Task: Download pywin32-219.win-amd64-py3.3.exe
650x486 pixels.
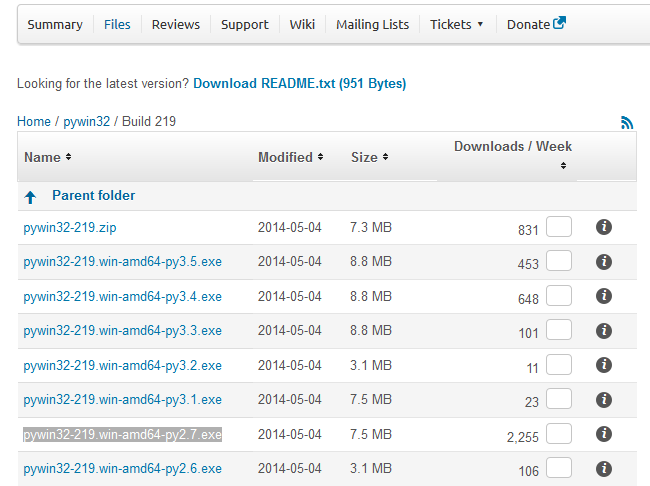Action: coord(122,330)
